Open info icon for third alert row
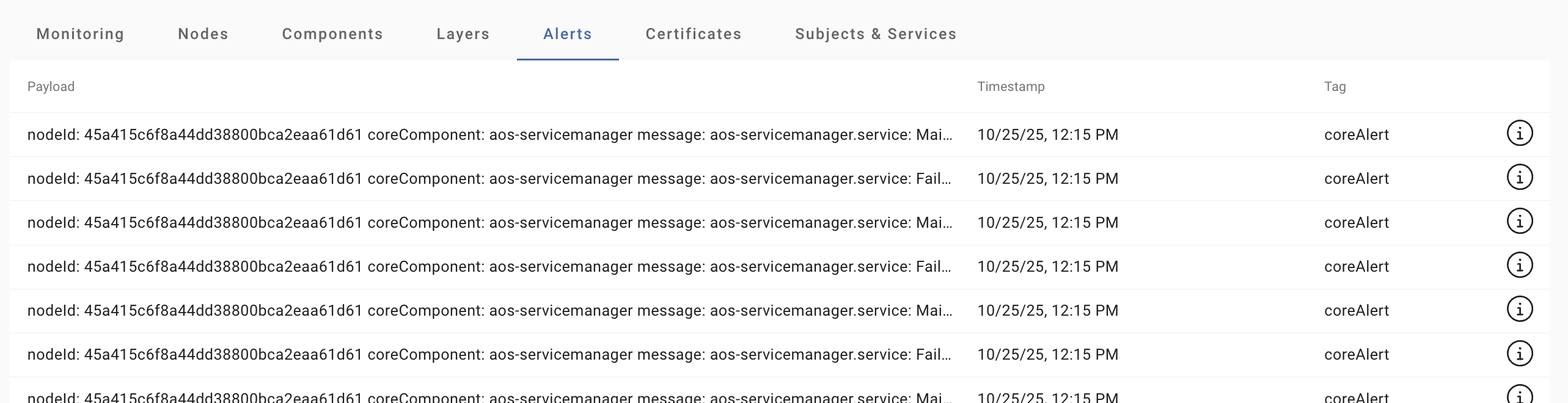This screenshot has width=1568, height=403. click(x=1519, y=221)
